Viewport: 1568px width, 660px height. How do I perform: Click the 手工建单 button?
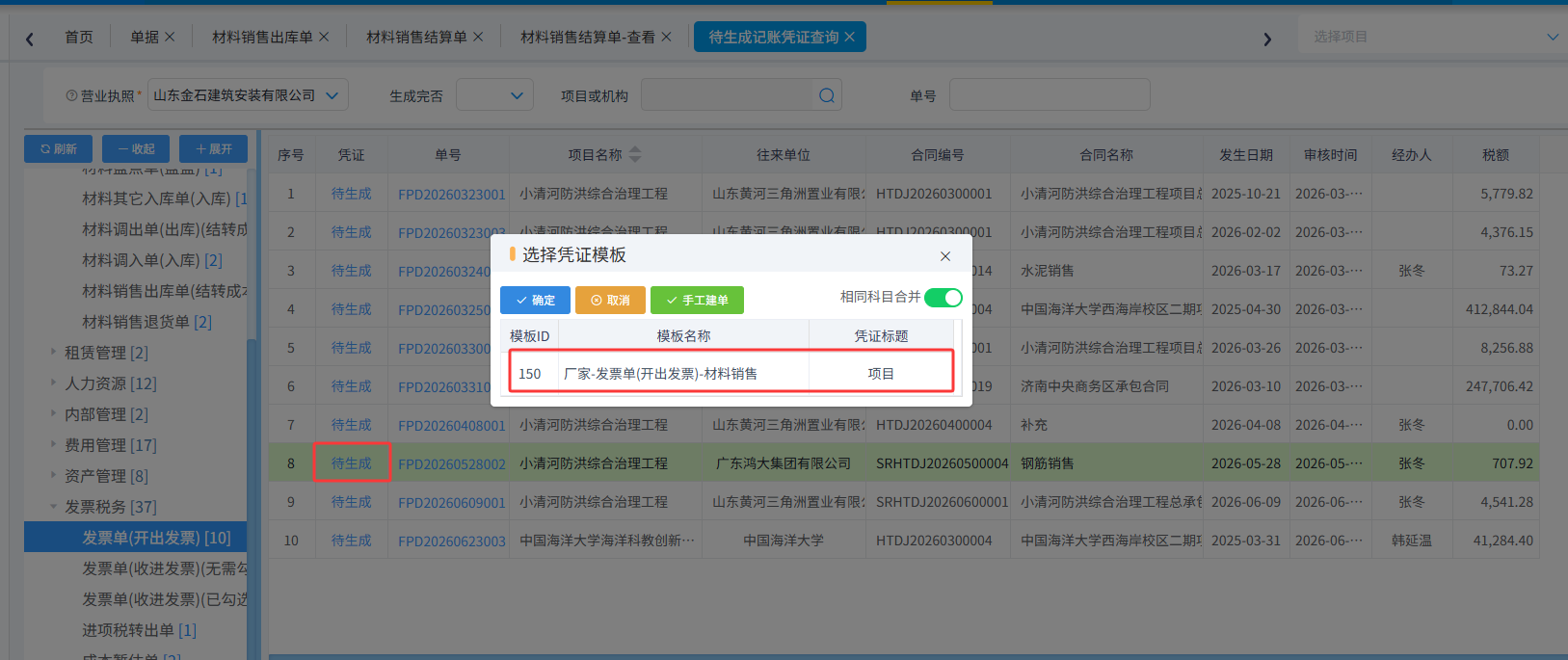[x=697, y=300]
